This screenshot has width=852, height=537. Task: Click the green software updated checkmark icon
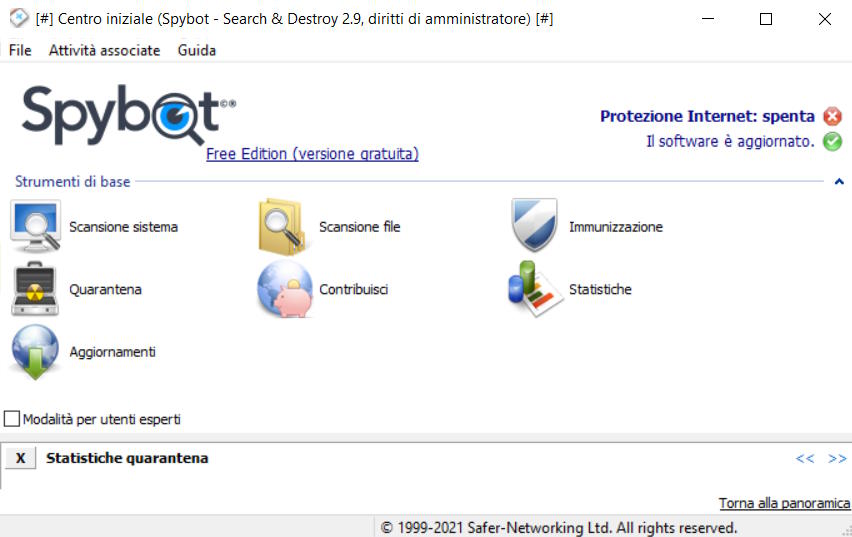click(832, 141)
